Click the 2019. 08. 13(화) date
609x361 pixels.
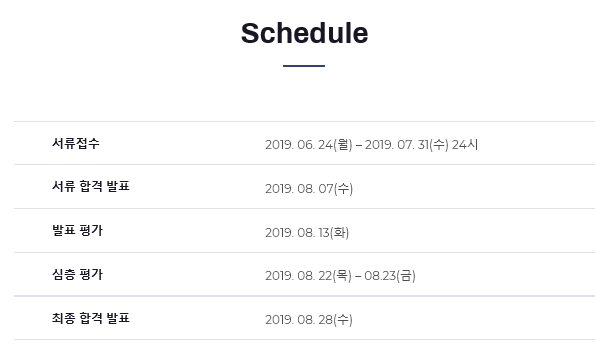(x=307, y=233)
